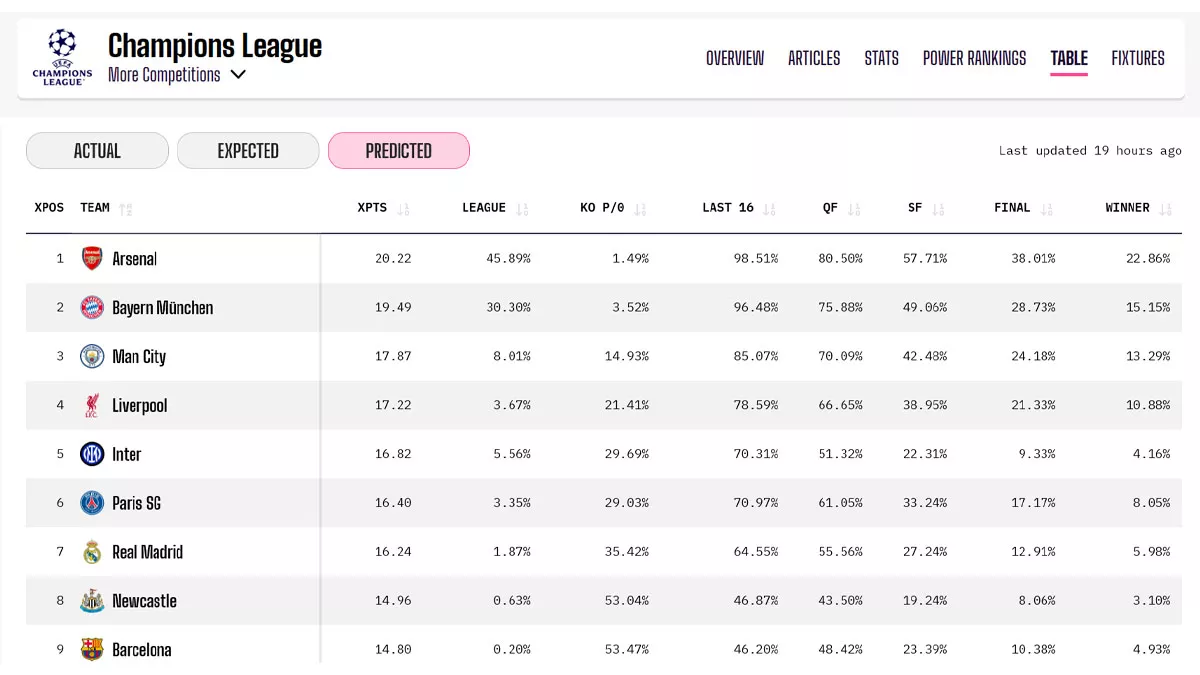Open the Barcelona team link
The image size is (1200, 675).
(x=141, y=650)
